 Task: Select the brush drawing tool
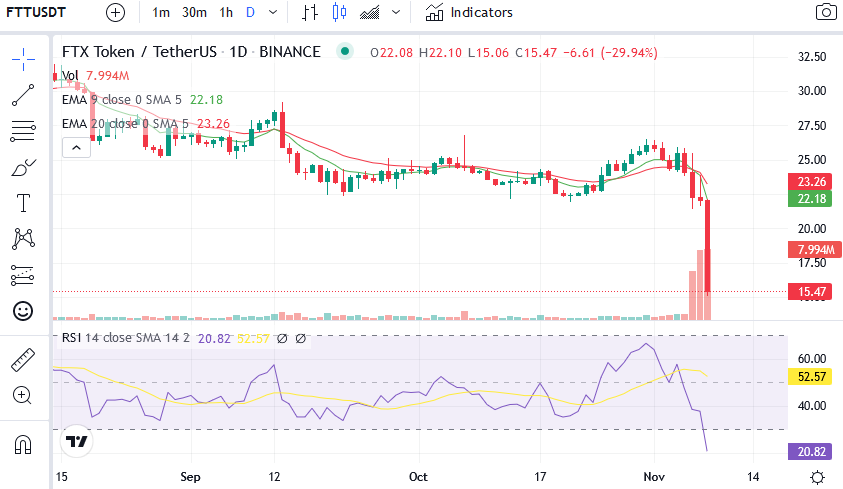pos(23,167)
